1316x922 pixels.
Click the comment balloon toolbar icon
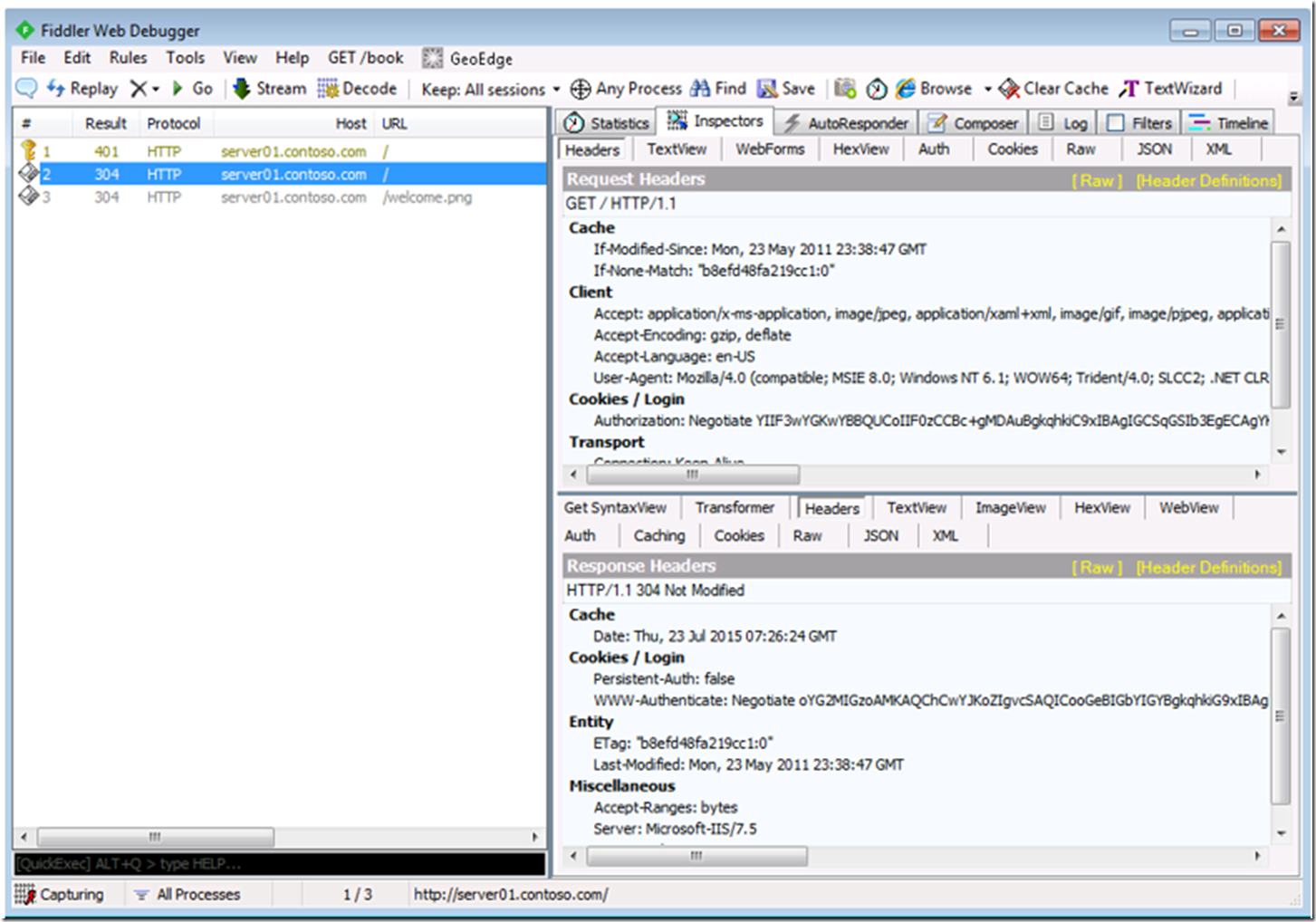coord(26,89)
